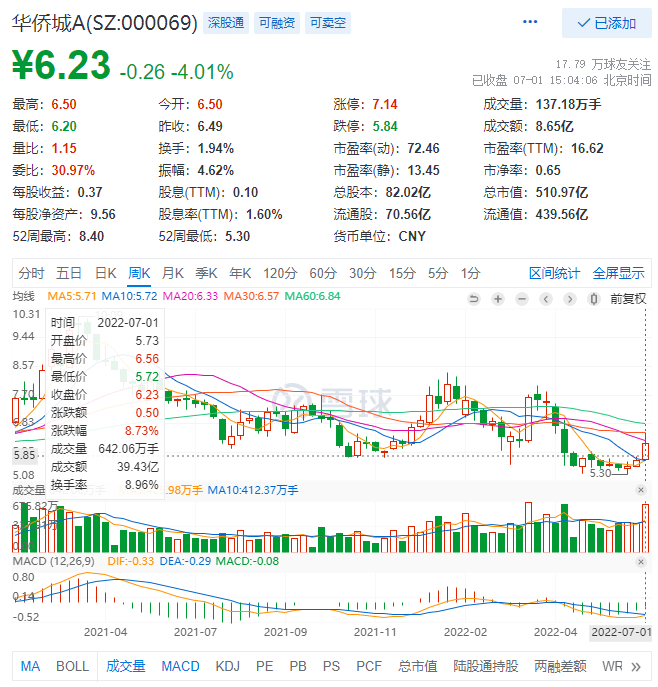658x687 pixels.
Task: Zoom out chart with minus icon
Action: [x=522, y=299]
